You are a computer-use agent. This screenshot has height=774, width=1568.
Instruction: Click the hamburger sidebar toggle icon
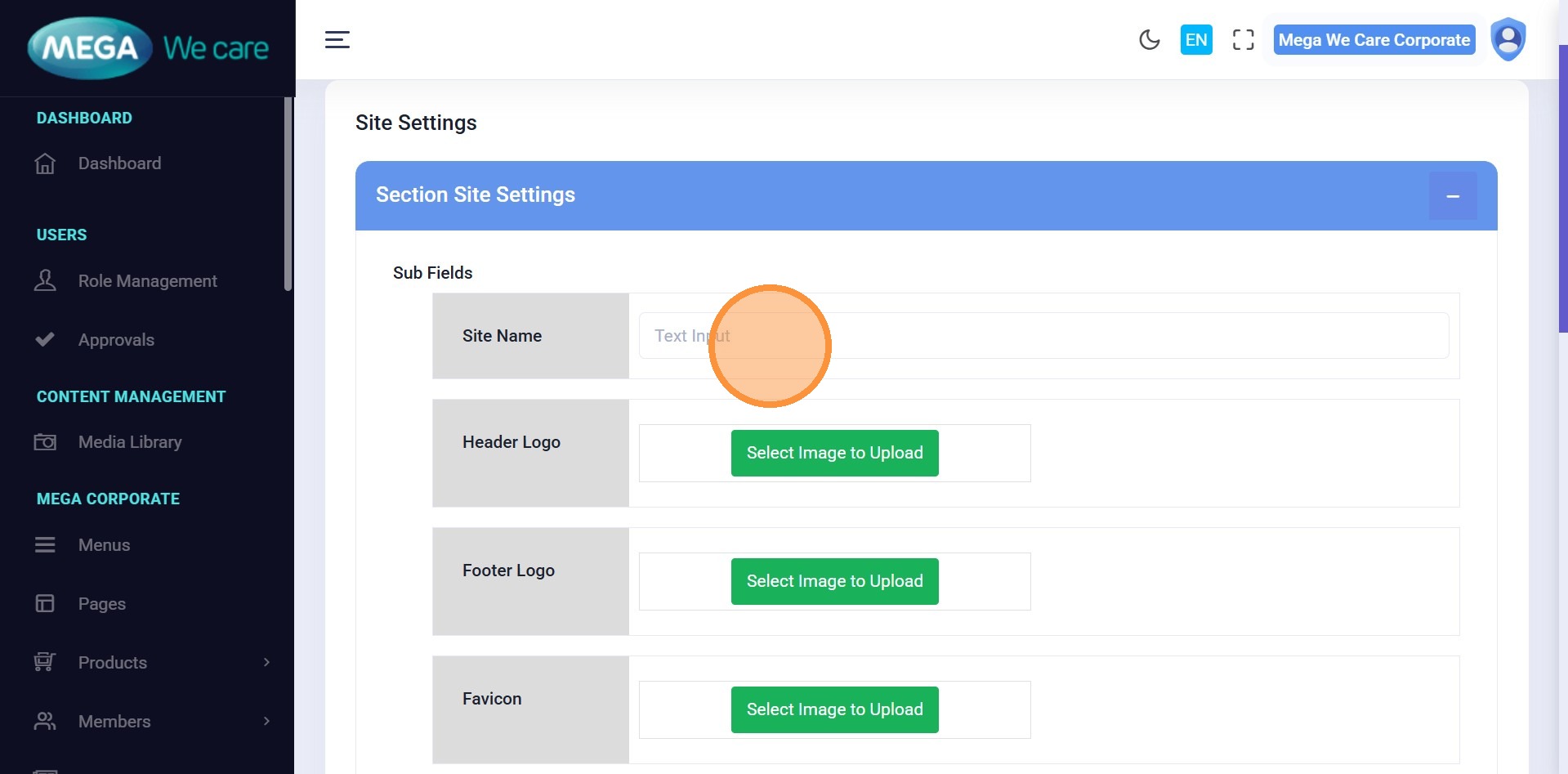[x=337, y=39]
